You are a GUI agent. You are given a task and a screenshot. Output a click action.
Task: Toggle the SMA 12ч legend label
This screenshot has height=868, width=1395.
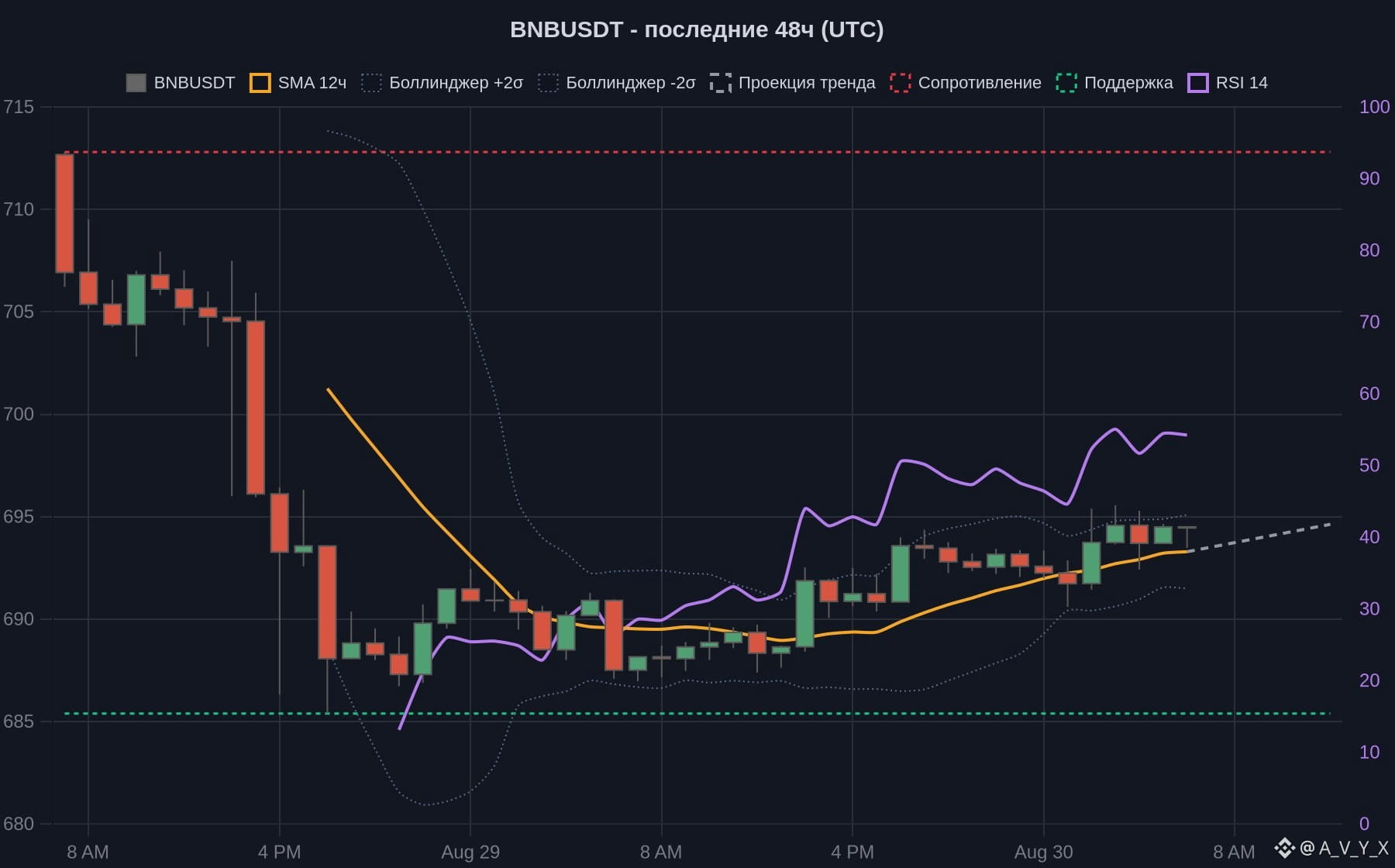[x=312, y=83]
